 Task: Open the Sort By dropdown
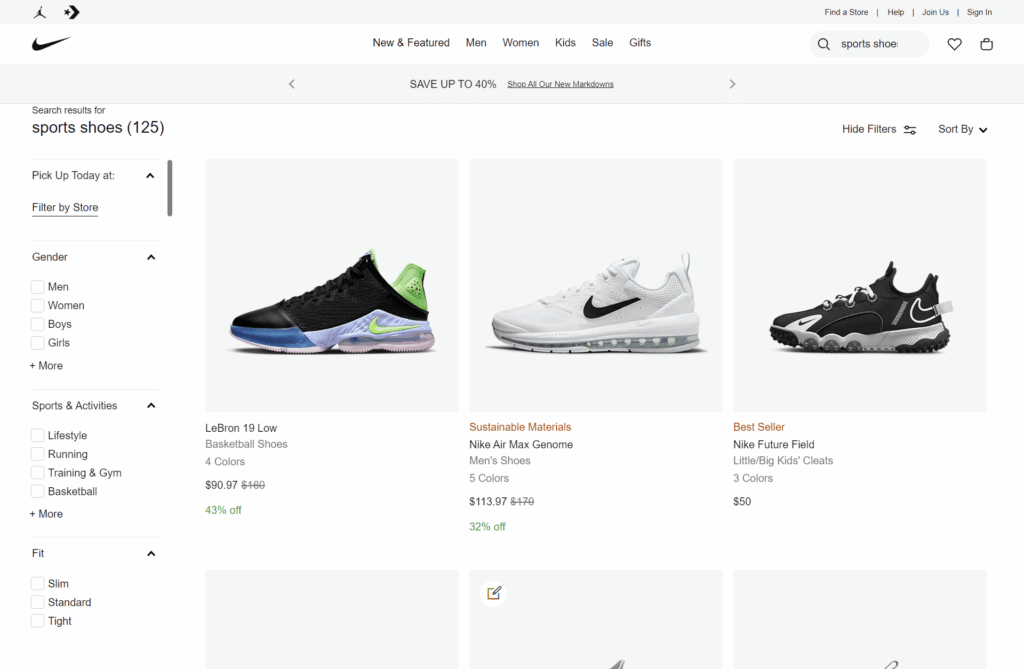(961, 129)
